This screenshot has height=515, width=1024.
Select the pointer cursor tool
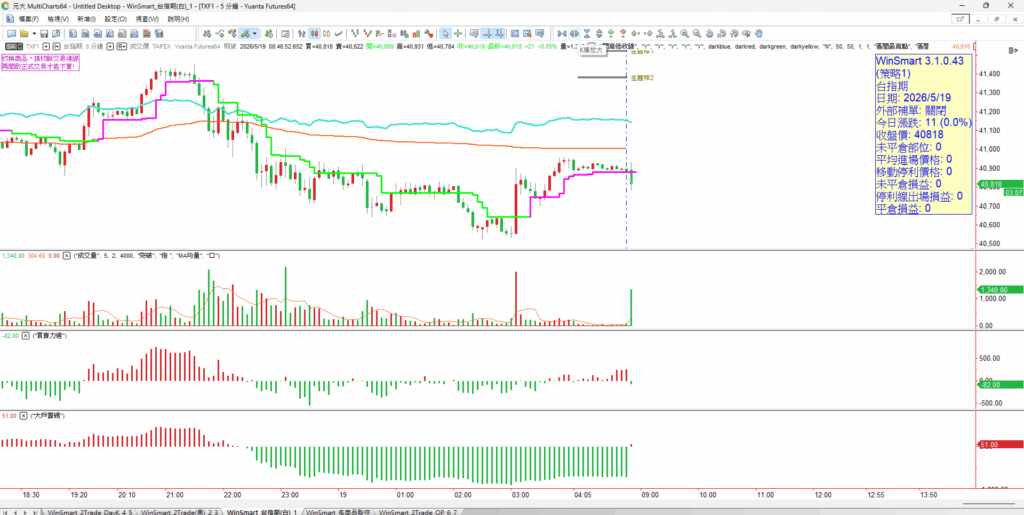click(x=445, y=33)
